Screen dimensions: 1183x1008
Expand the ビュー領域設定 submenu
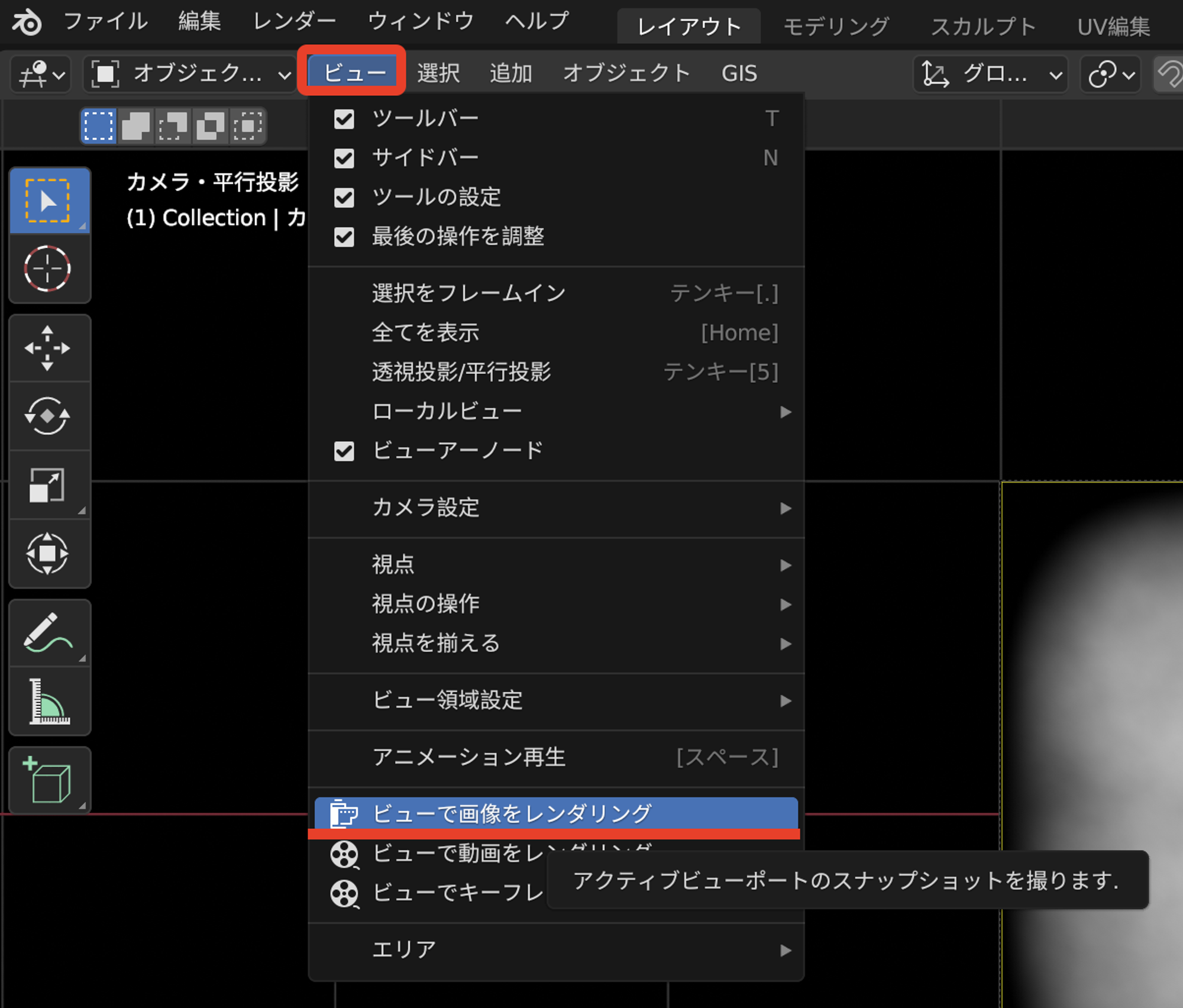tap(556, 700)
